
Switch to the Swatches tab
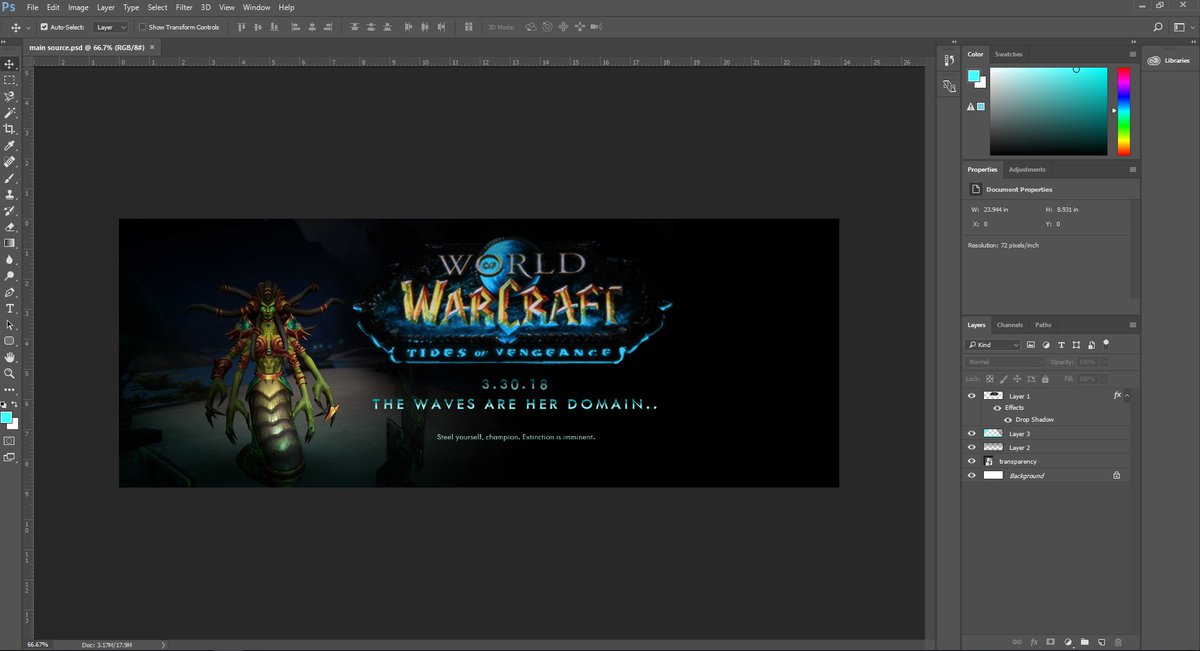pos(1009,54)
